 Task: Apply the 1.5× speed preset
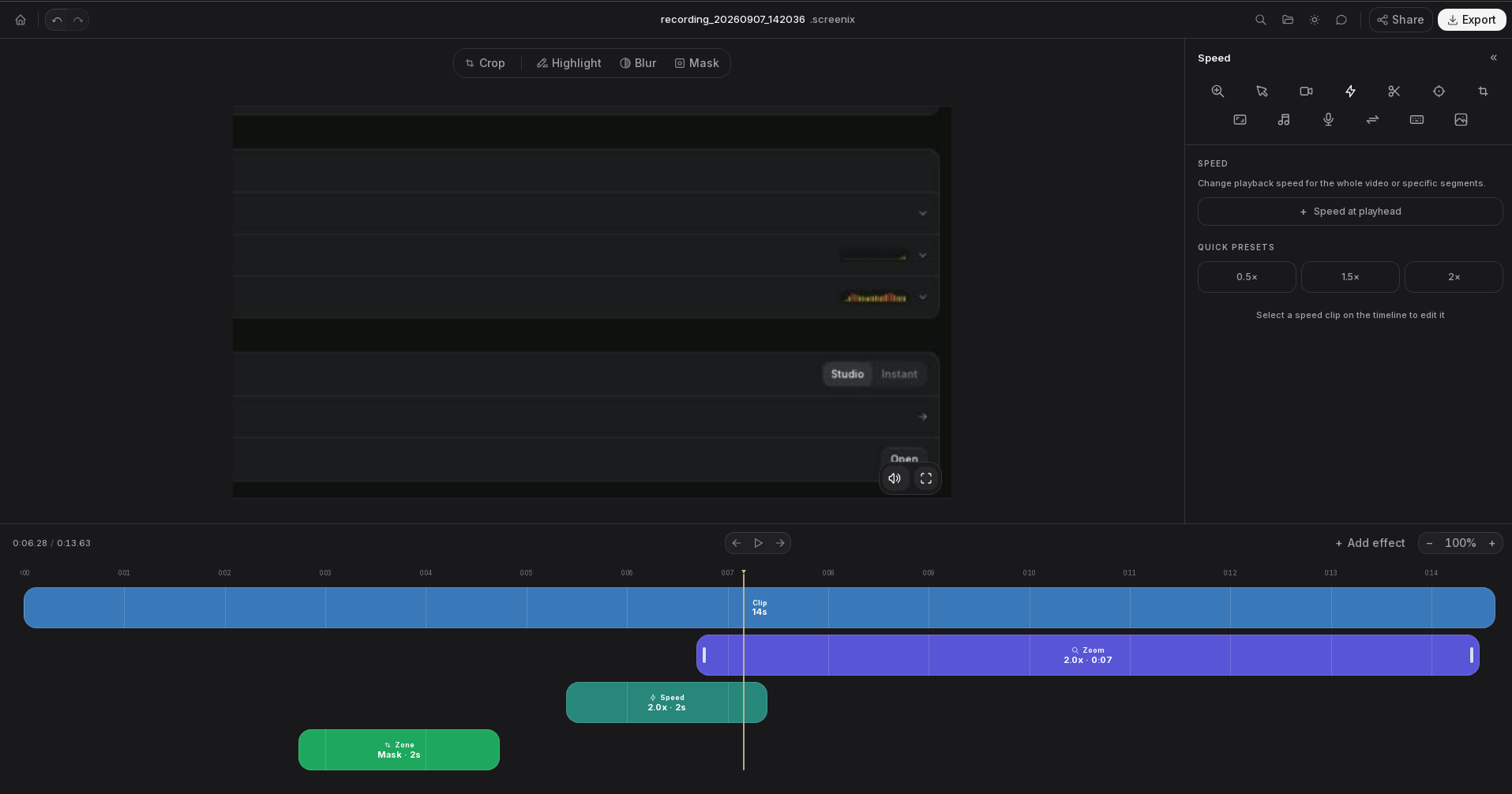coord(1350,277)
